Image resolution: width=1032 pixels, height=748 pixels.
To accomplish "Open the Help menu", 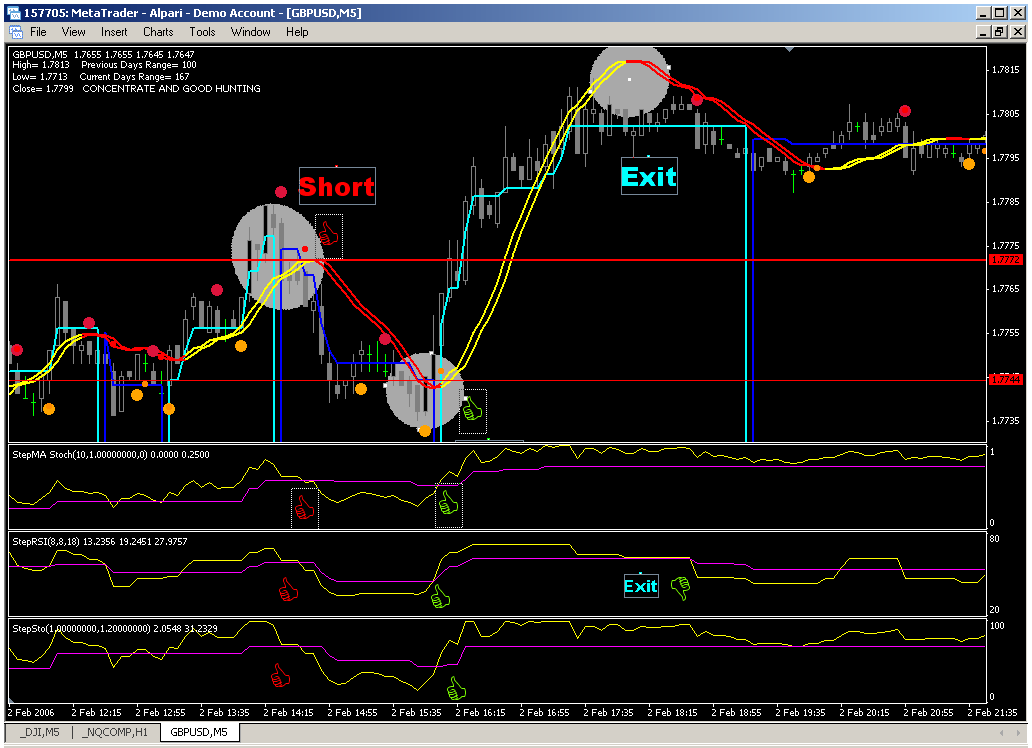I will pyautogui.click(x=297, y=32).
